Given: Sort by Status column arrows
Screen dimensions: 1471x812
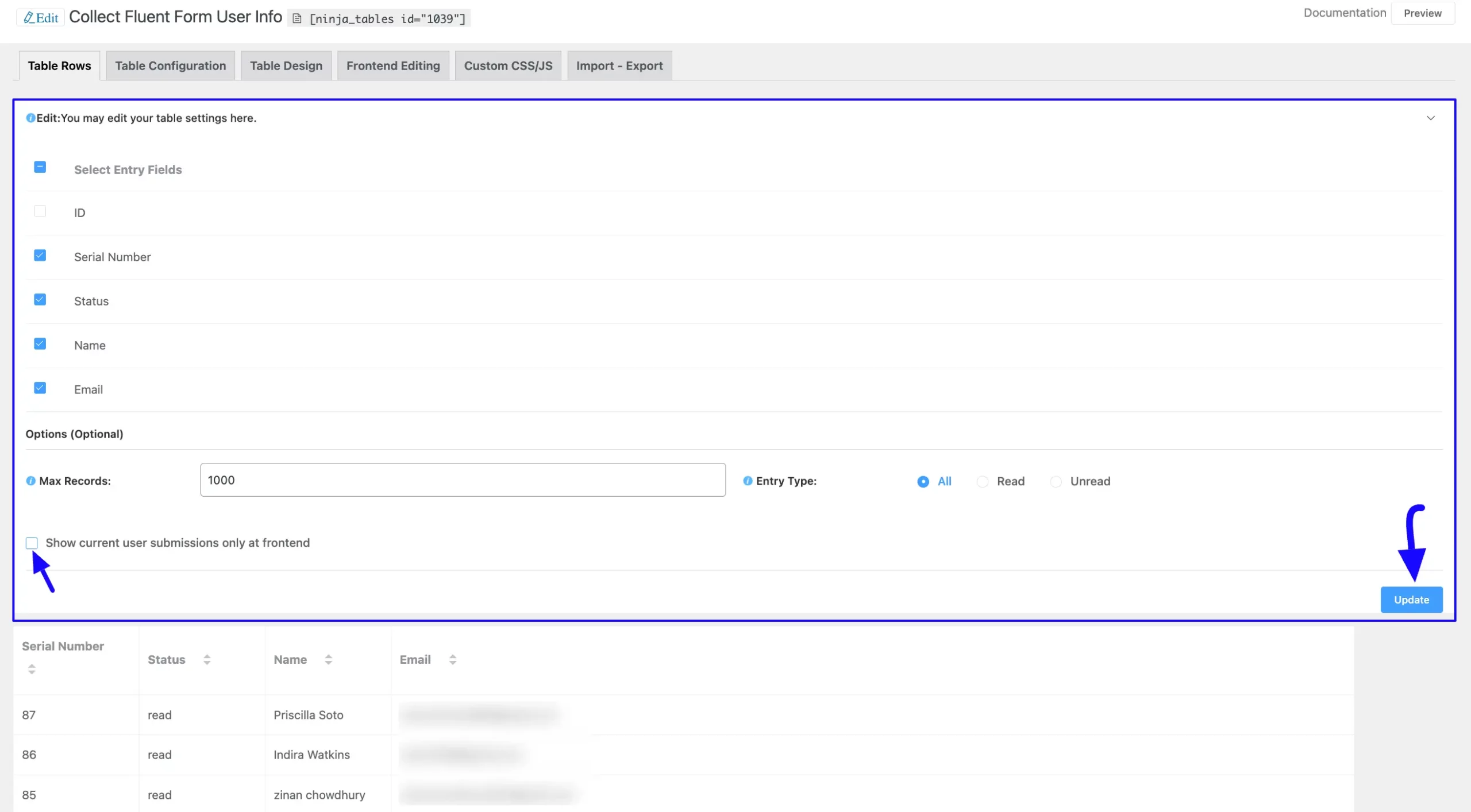Looking at the screenshot, I should point(207,660).
